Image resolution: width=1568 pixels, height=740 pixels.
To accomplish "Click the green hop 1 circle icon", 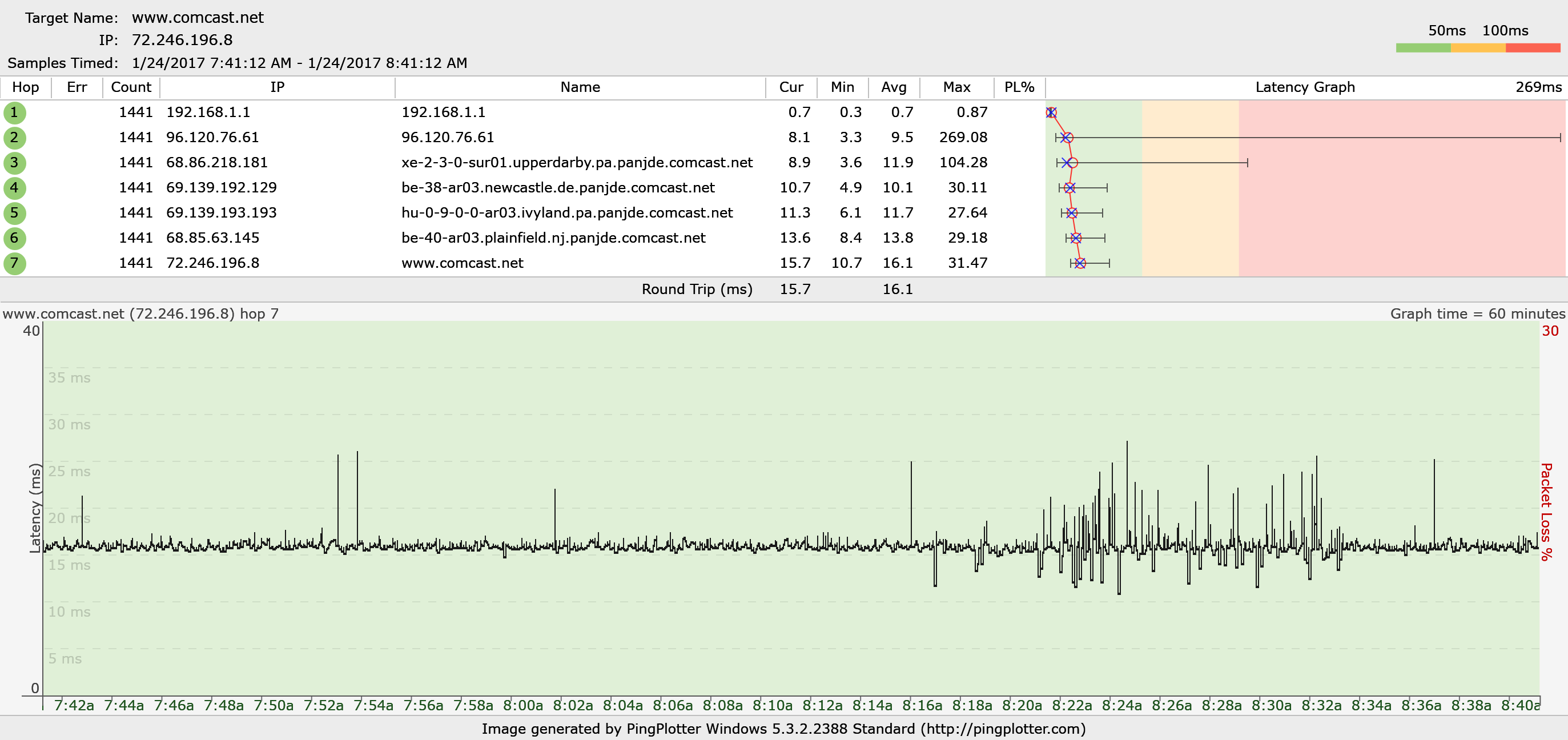I will tap(14, 112).
